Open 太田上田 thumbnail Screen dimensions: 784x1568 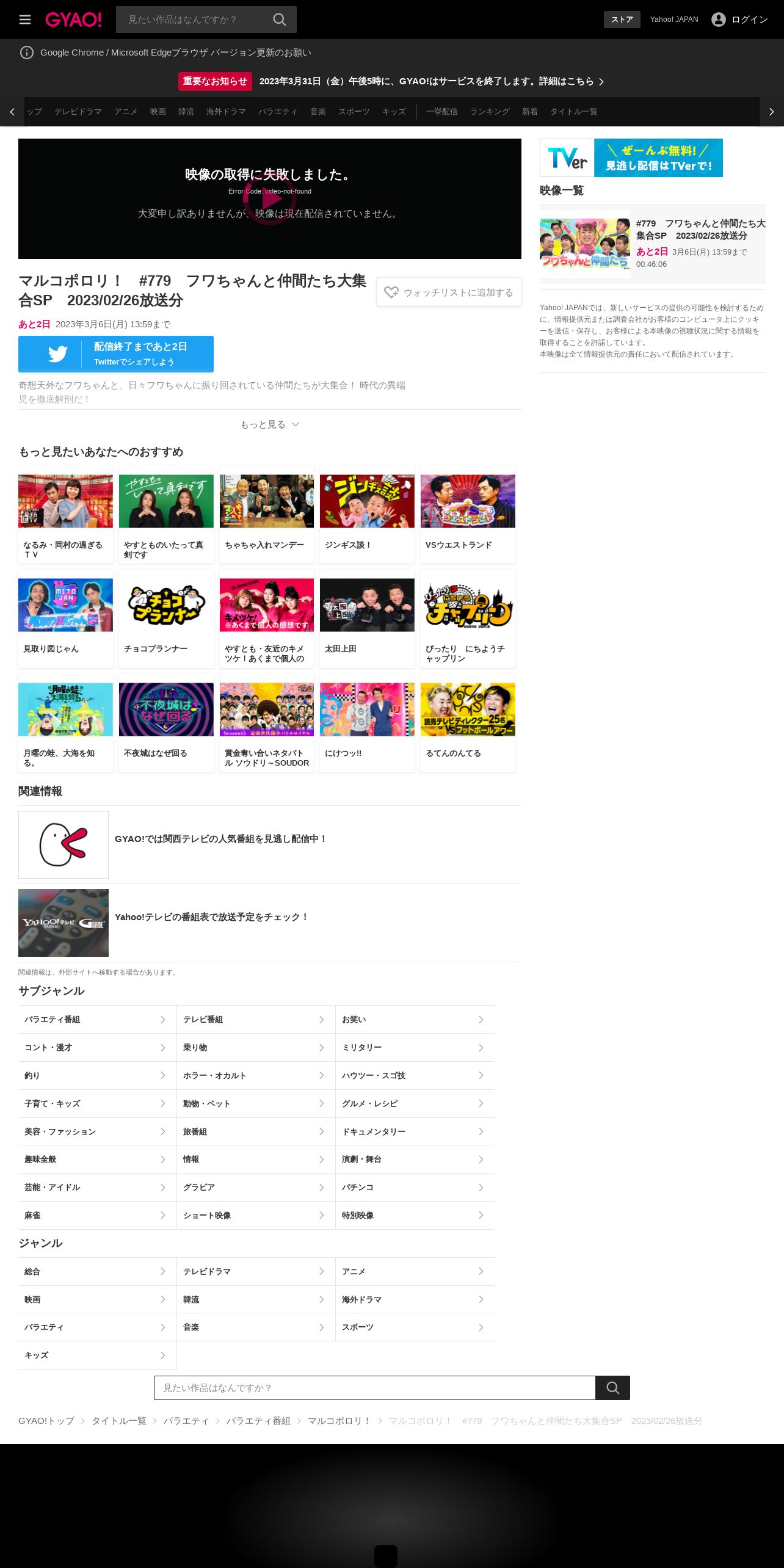point(367,605)
